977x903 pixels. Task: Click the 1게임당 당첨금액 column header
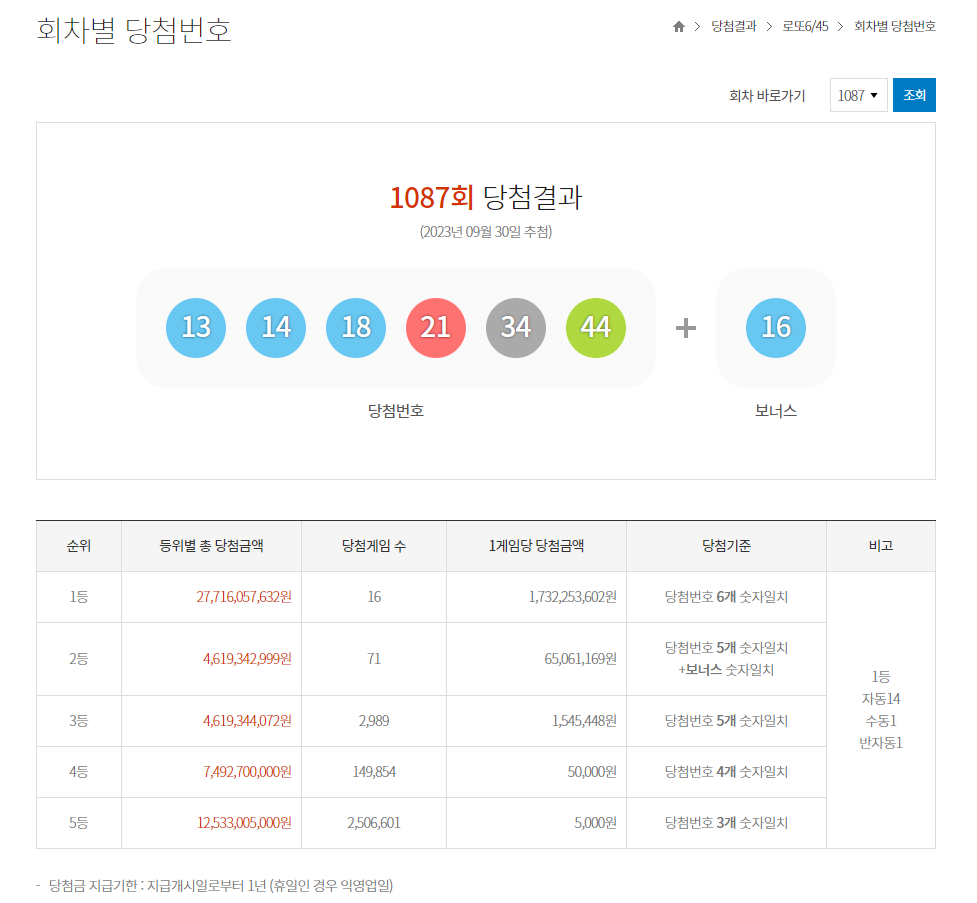point(536,546)
